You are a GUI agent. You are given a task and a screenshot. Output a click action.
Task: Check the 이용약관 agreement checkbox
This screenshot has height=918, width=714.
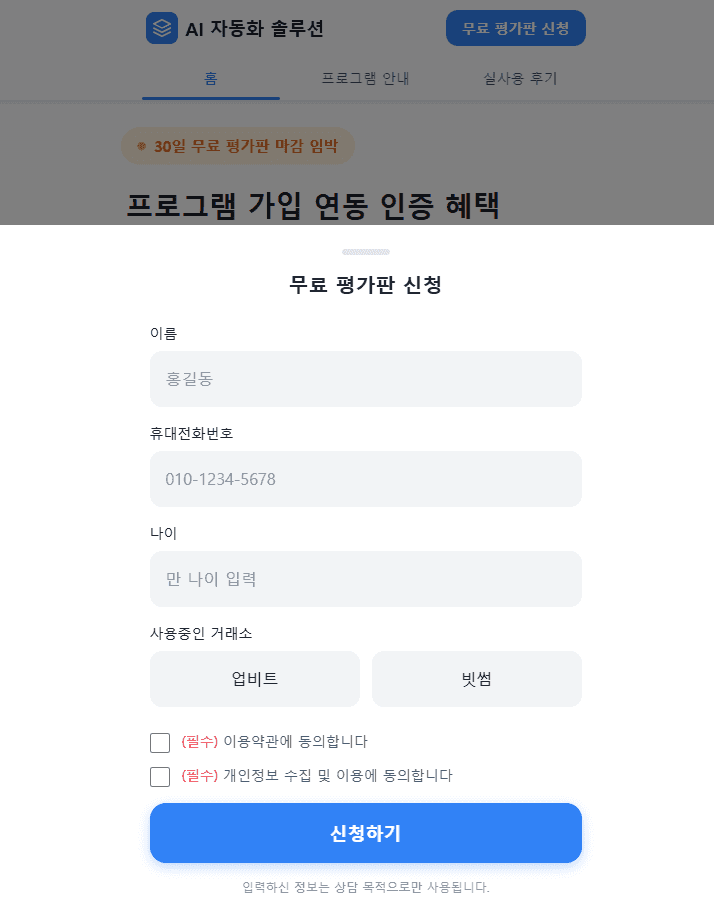[x=160, y=742]
